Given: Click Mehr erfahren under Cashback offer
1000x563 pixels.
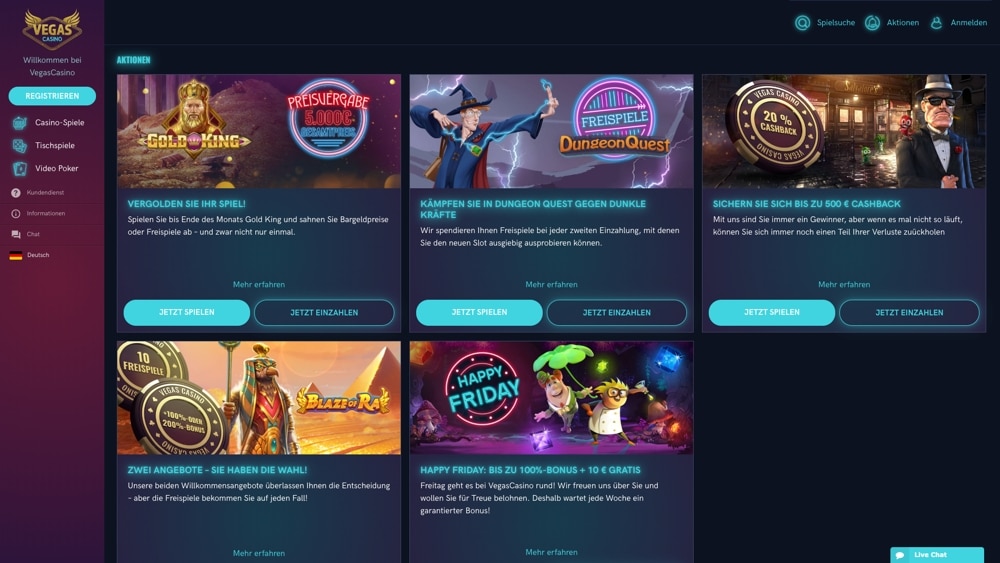Looking at the screenshot, I should tap(844, 284).
